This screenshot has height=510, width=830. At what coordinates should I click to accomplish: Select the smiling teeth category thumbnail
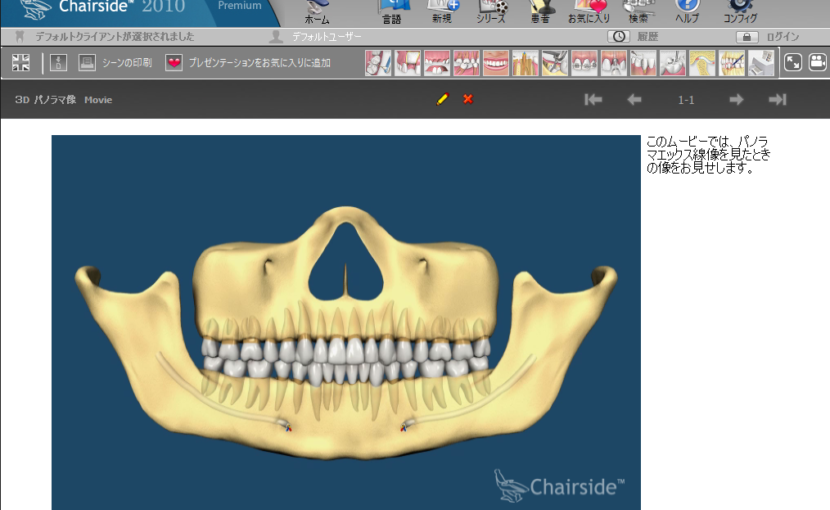tap(496, 63)
